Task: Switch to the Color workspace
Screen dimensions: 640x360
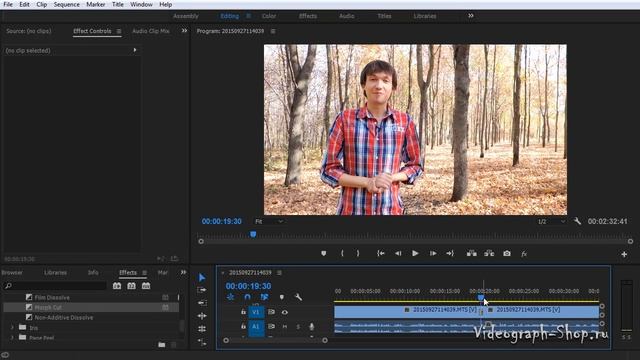Action: (x=269, y=16)
